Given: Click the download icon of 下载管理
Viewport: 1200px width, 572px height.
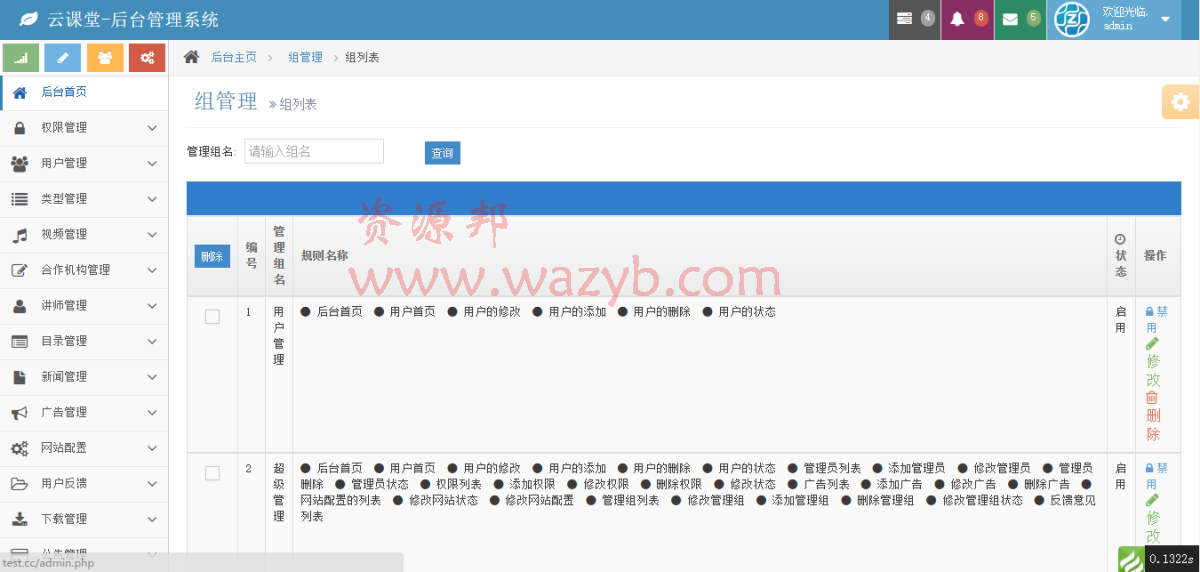Looking at the screenshot, I should 19,519.
